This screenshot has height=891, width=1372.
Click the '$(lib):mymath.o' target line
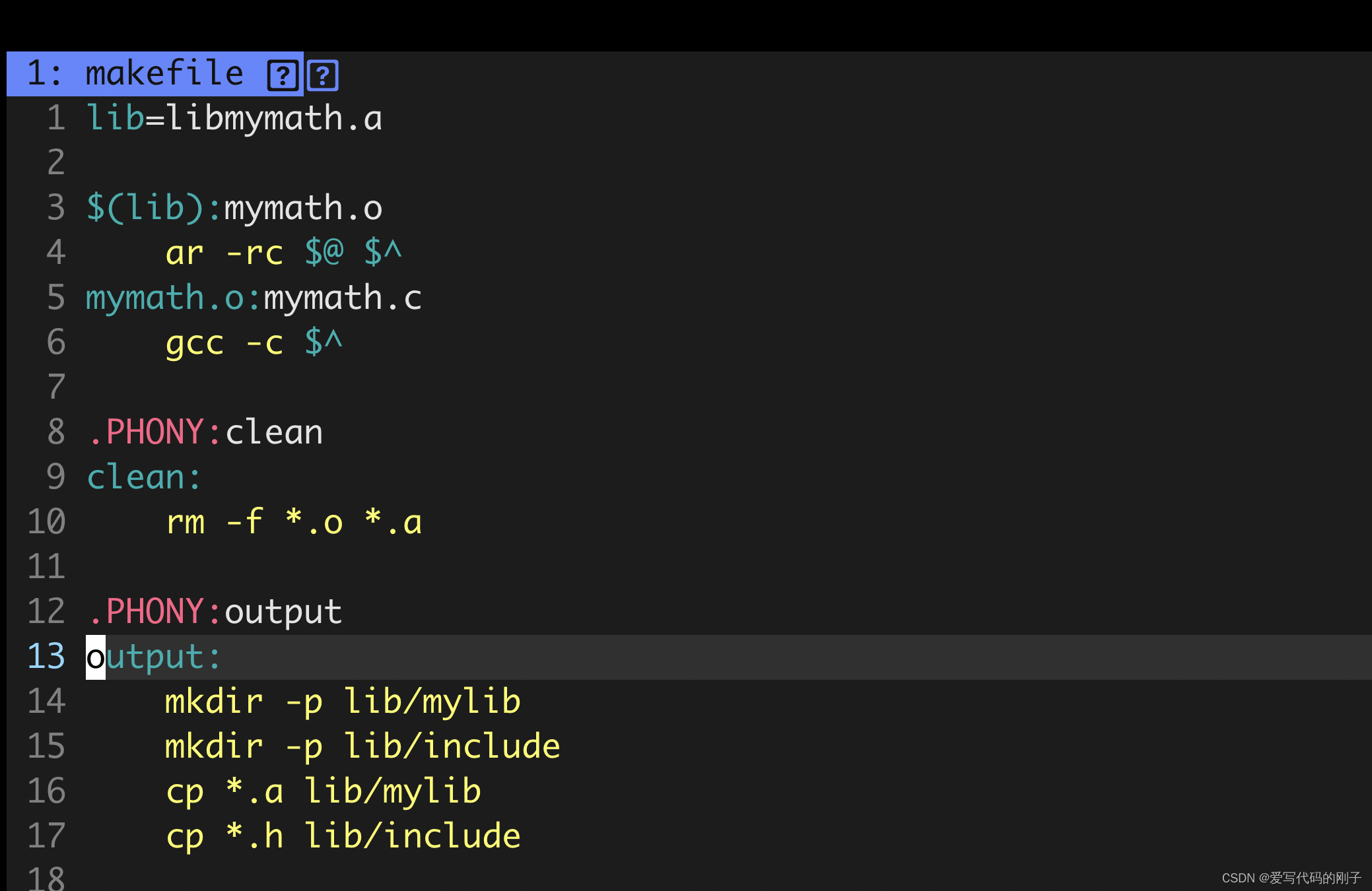[x=234, y=209]
